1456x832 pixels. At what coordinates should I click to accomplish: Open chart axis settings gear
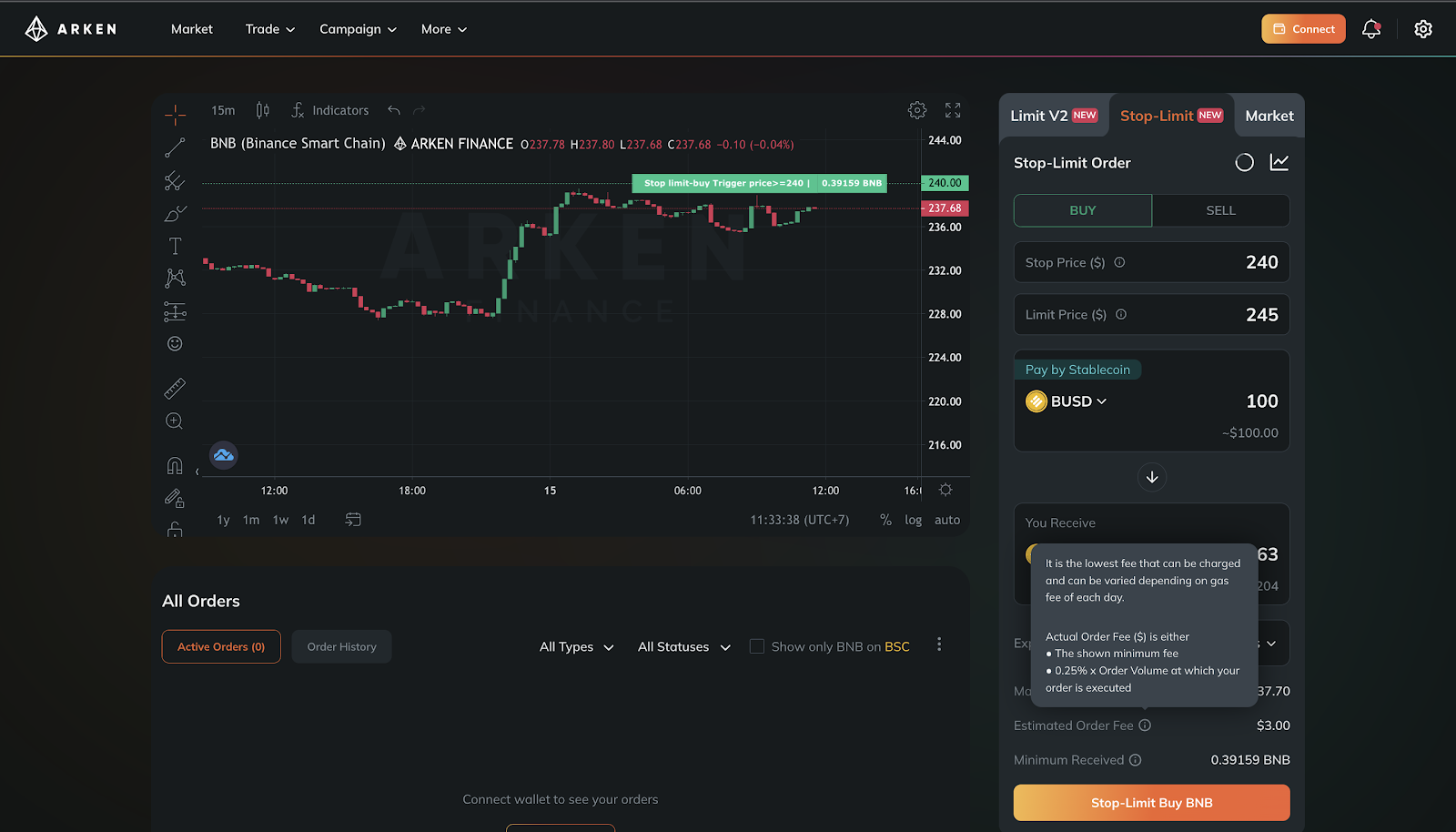tap(946, 490)
